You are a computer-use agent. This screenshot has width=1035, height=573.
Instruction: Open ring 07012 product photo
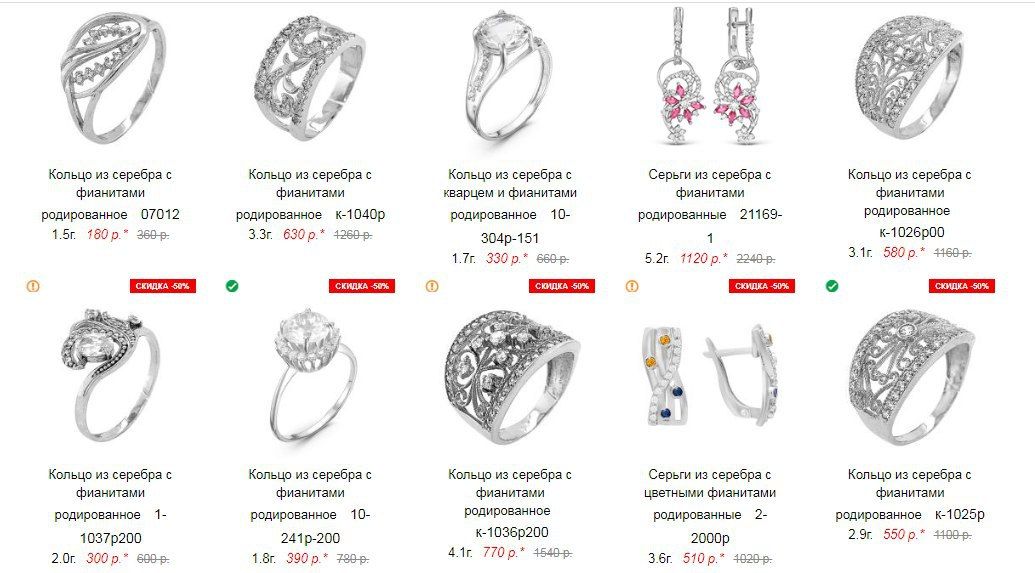tap(111, 79)
